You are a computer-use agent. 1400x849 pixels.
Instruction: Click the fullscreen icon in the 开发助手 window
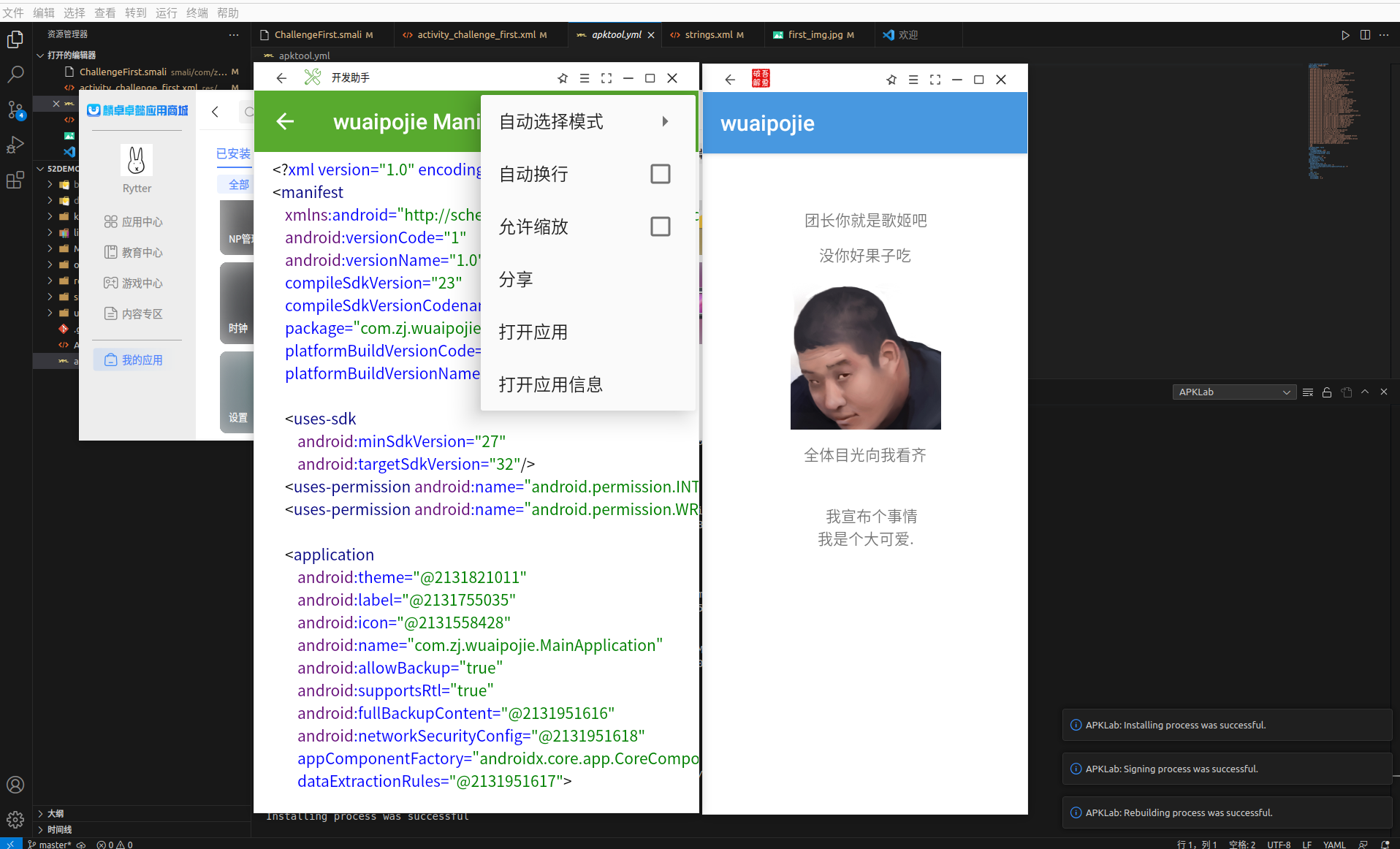[606, 78]
